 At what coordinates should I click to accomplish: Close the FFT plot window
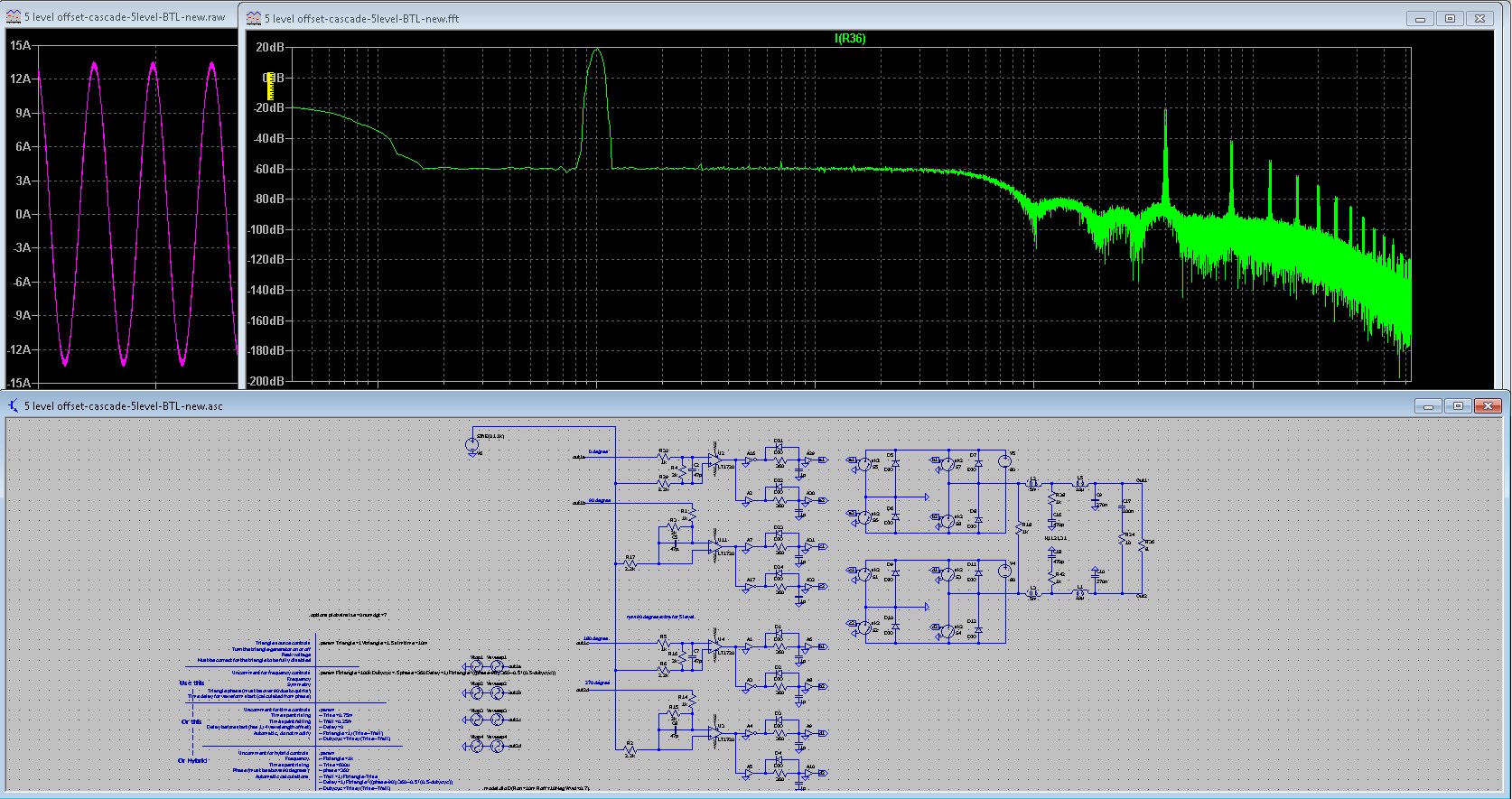point(1480,18)
